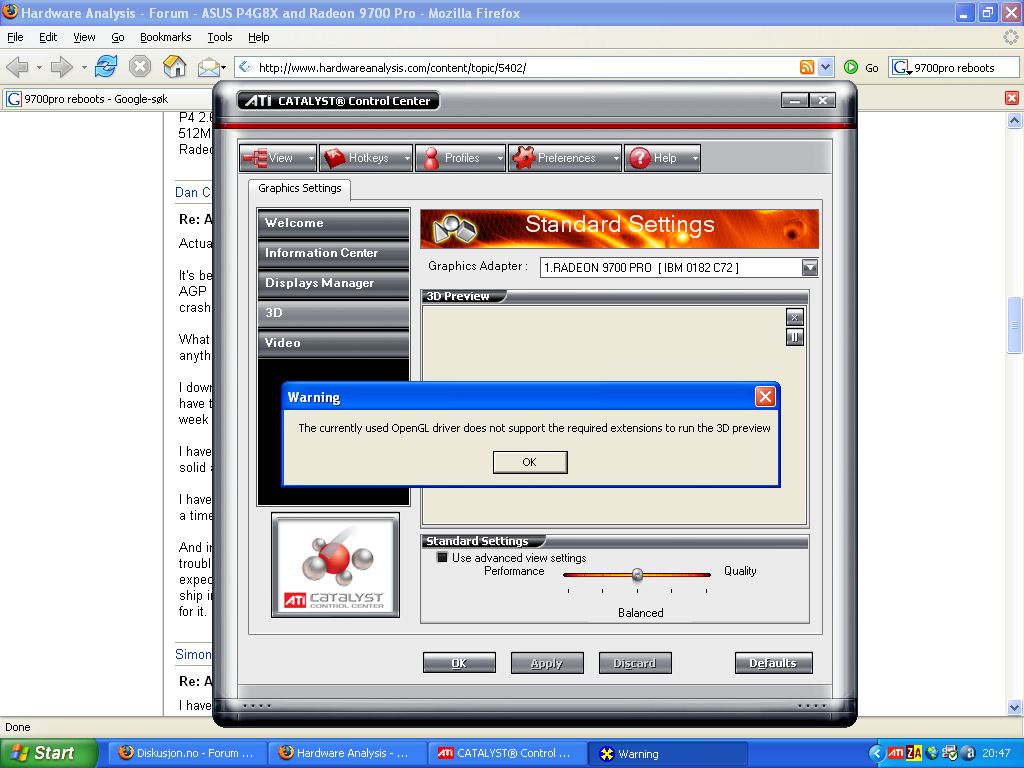This screenshot has width=1024, height=768.
Task: Close the Warning dialog with red X
Action: 765,396
